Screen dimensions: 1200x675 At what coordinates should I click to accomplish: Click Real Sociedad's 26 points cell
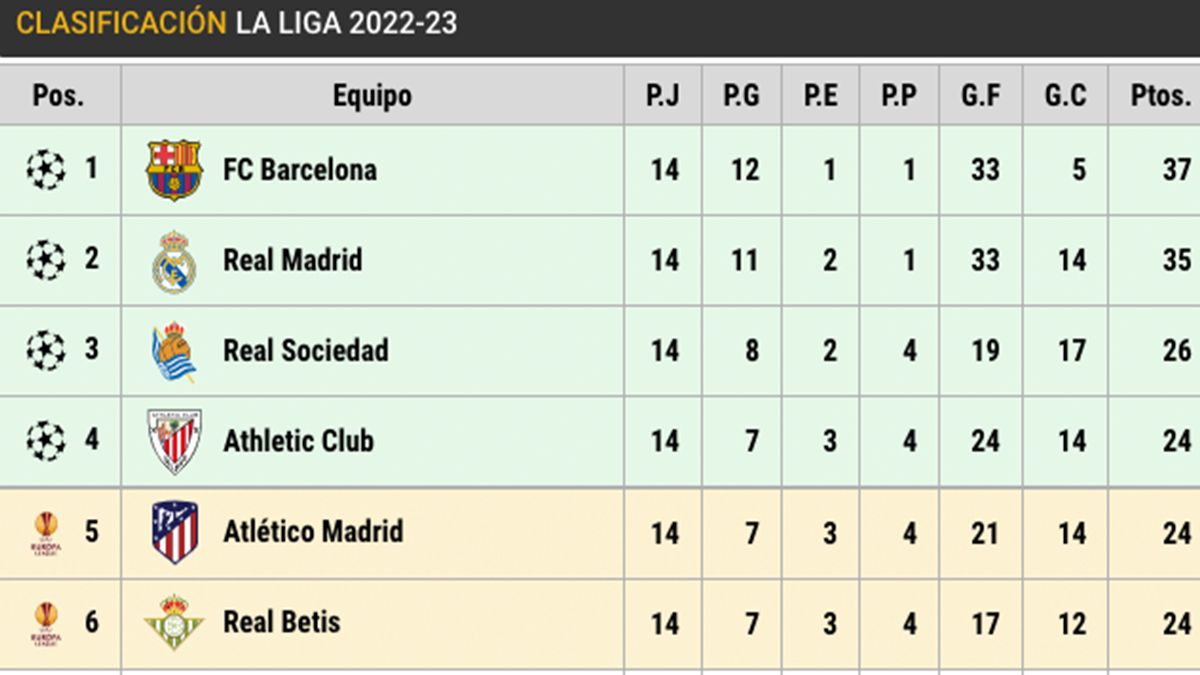(1176, 351)
